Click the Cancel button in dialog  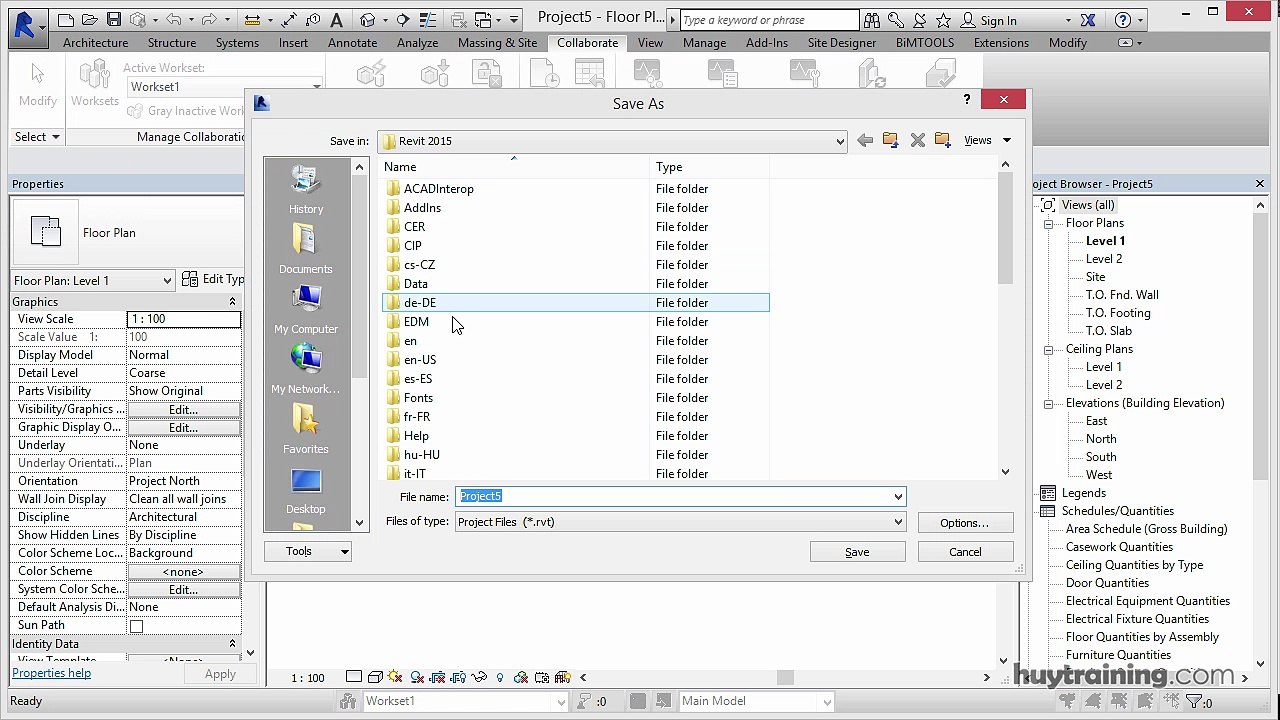click(965, 552)
